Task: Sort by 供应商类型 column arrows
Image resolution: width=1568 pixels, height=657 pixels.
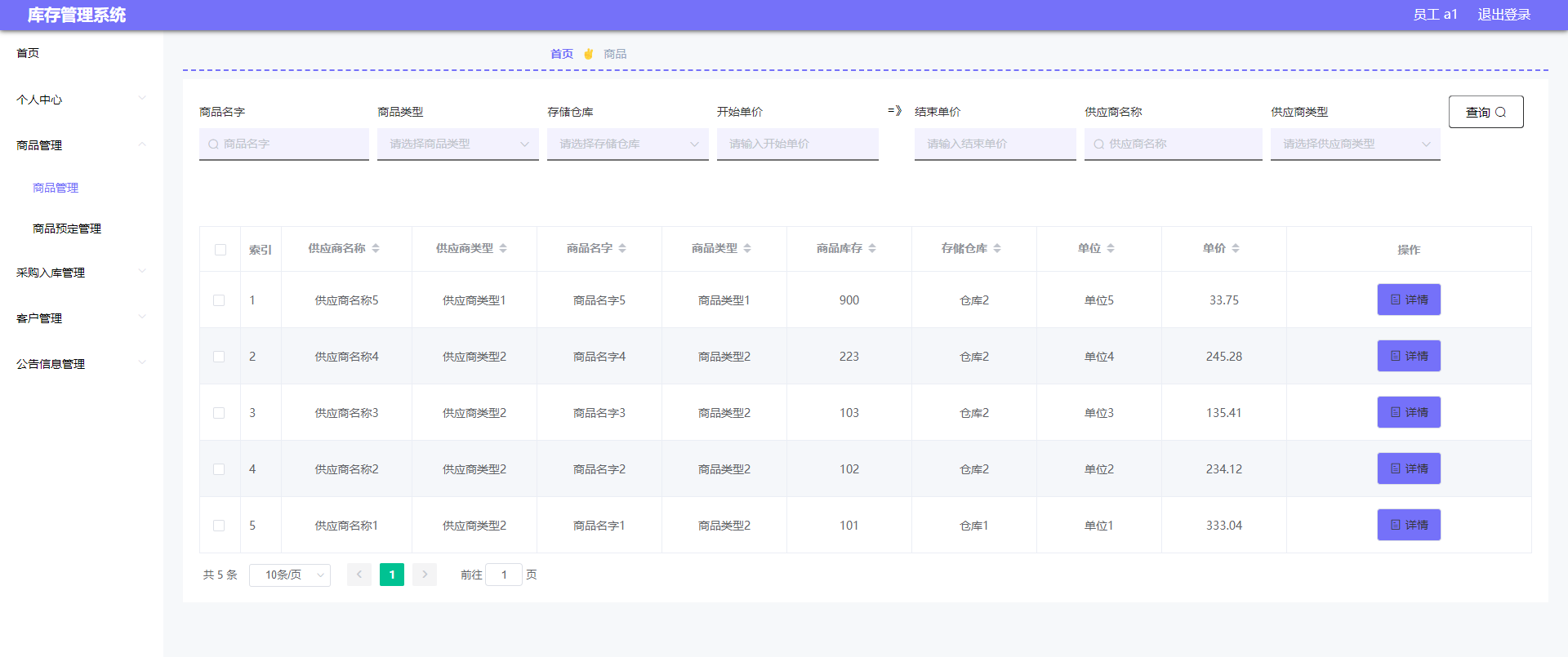Action: pos(503,248)
